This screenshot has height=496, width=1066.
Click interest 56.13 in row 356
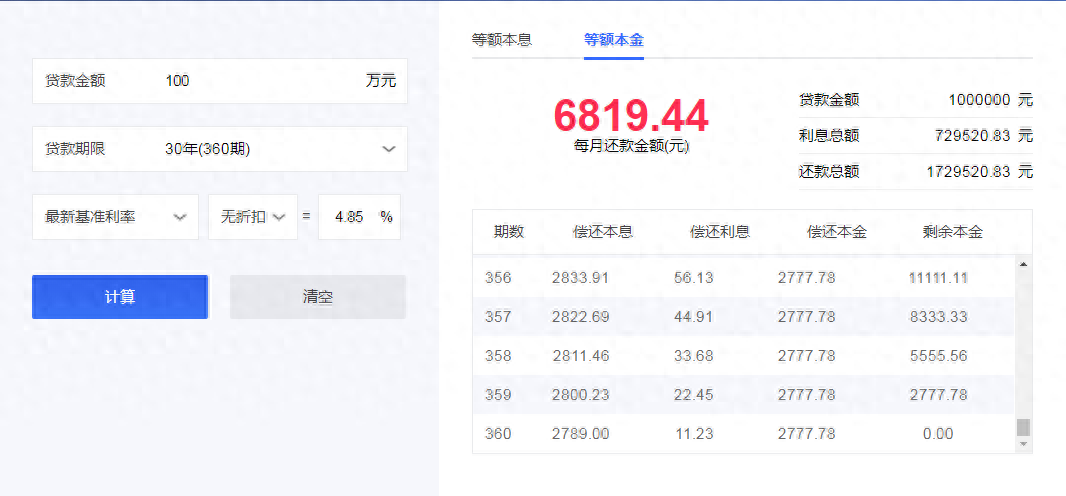(694, 278)
